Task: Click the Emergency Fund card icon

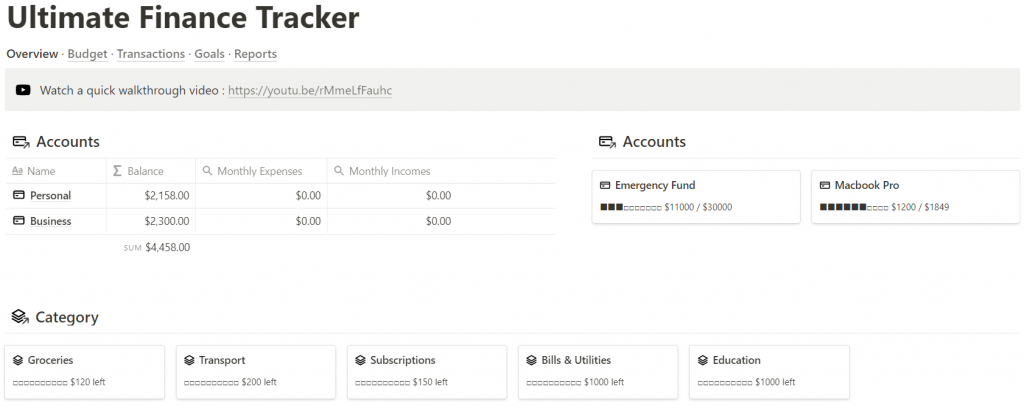Action: [605, 186]
